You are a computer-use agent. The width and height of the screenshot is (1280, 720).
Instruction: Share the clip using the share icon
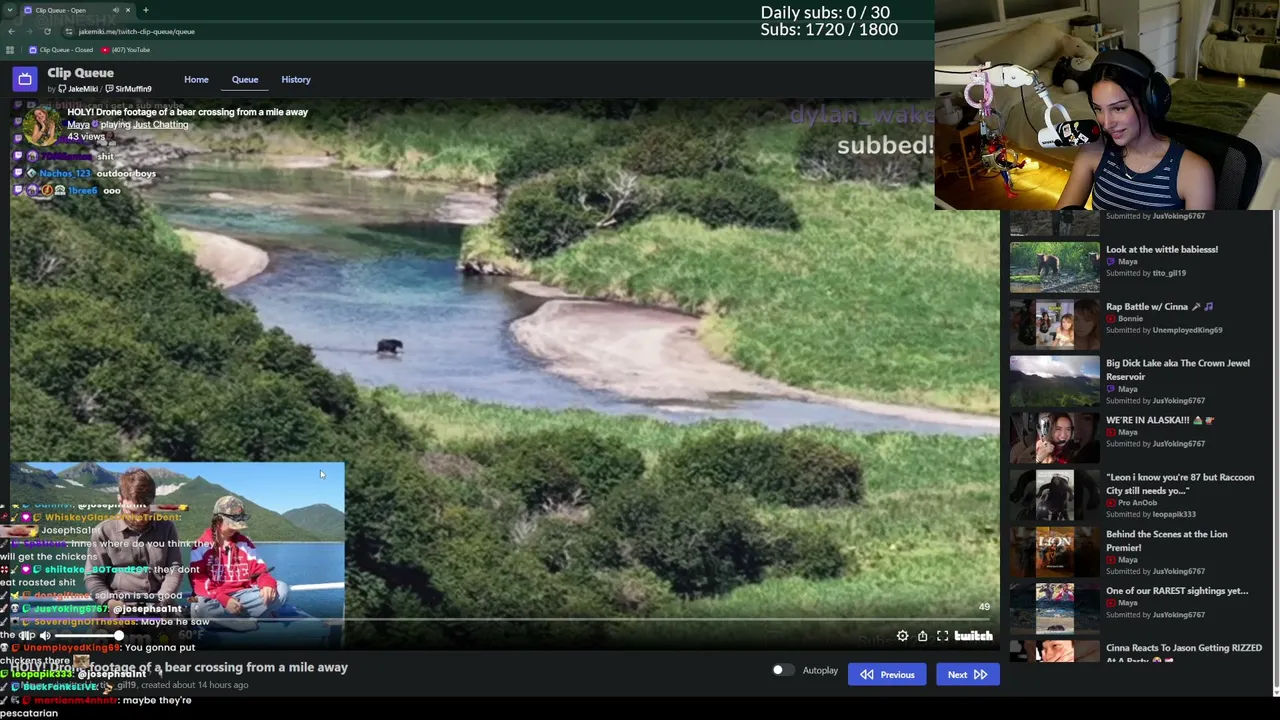coord(922,636)
